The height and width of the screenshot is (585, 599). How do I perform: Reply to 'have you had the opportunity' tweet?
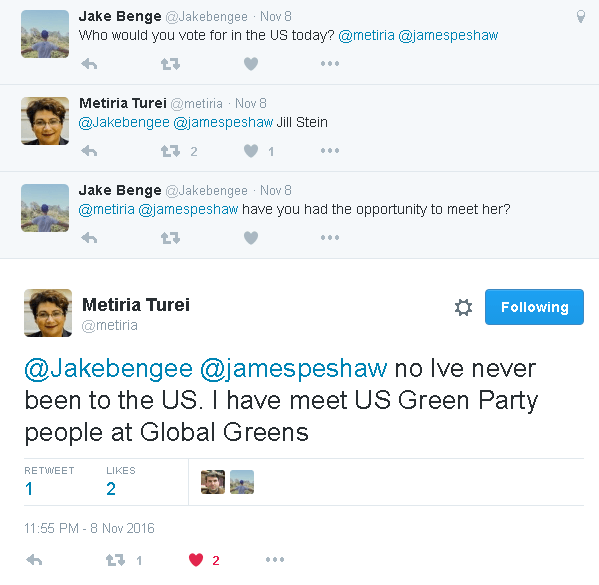[89, 238]
